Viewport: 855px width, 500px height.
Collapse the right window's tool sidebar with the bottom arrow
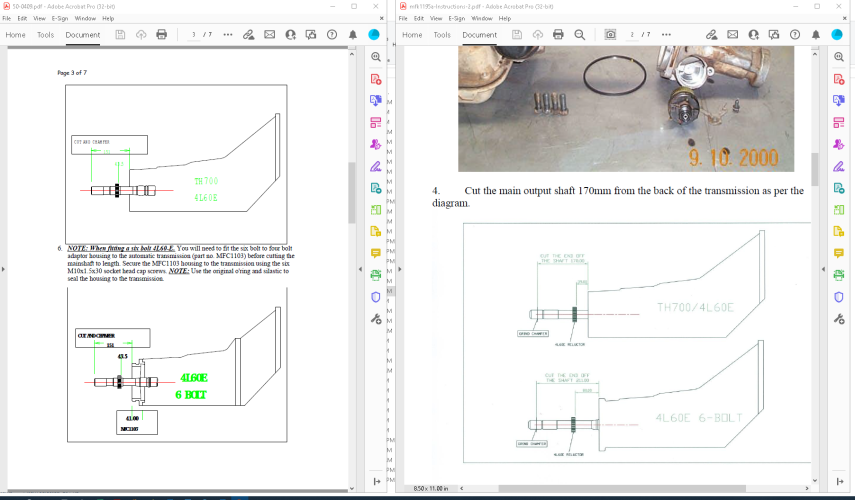click(x=840, y=481)
